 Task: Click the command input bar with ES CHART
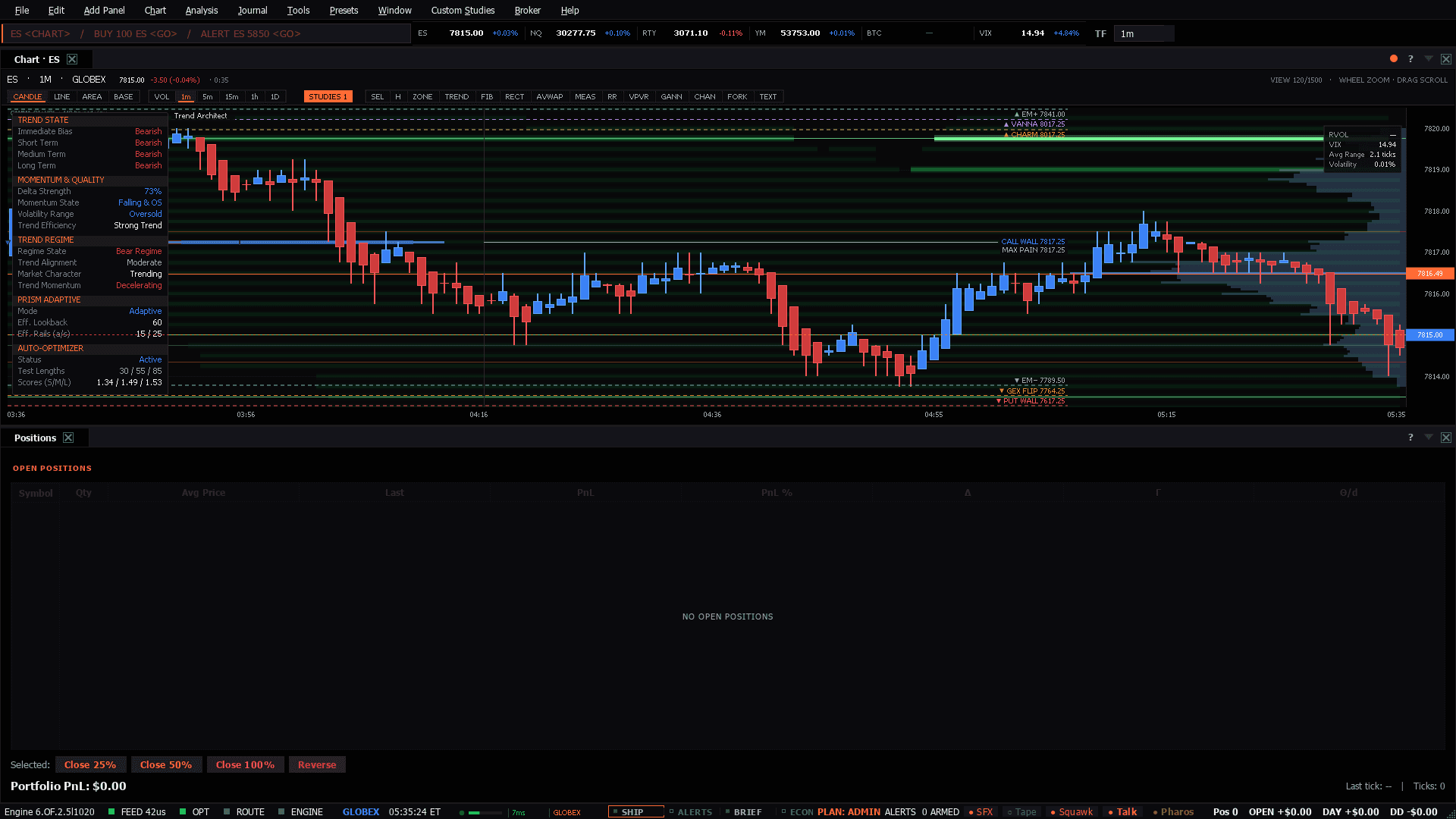pos(206,33)
